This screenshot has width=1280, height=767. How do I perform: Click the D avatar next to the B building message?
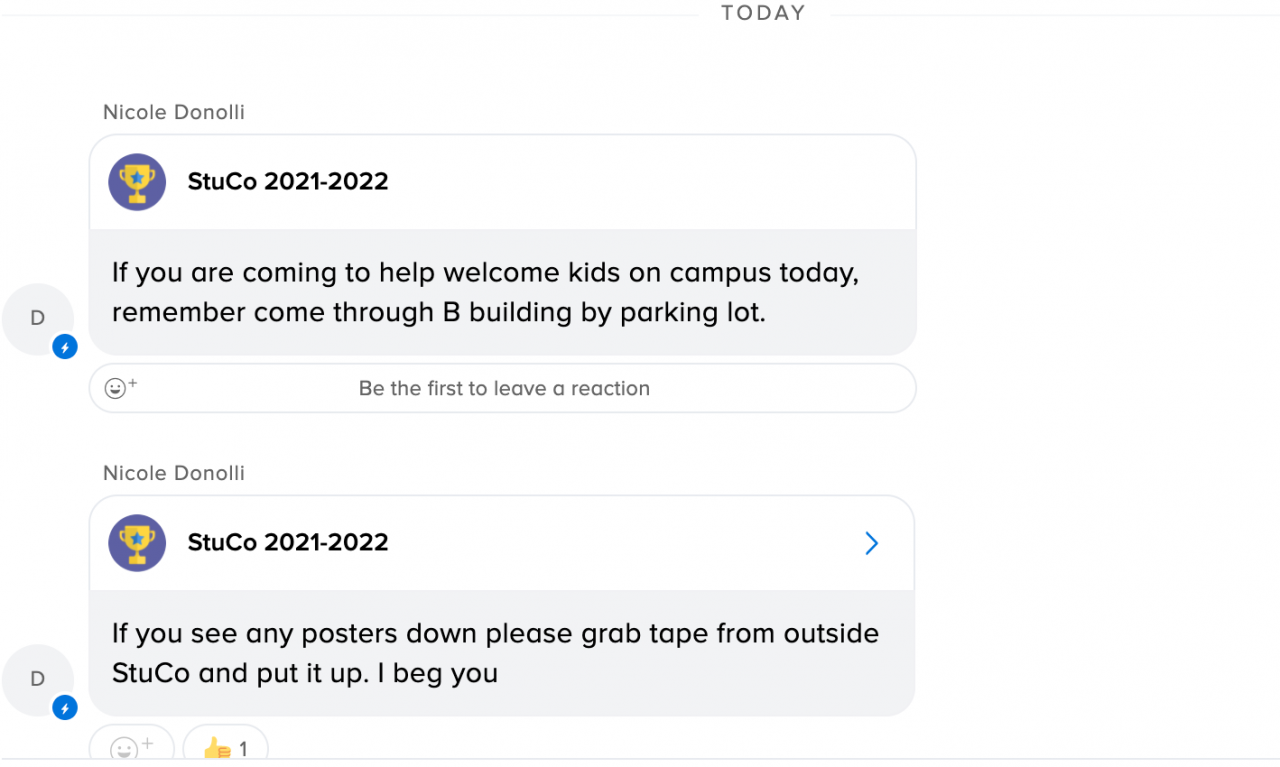pos(37,319)
